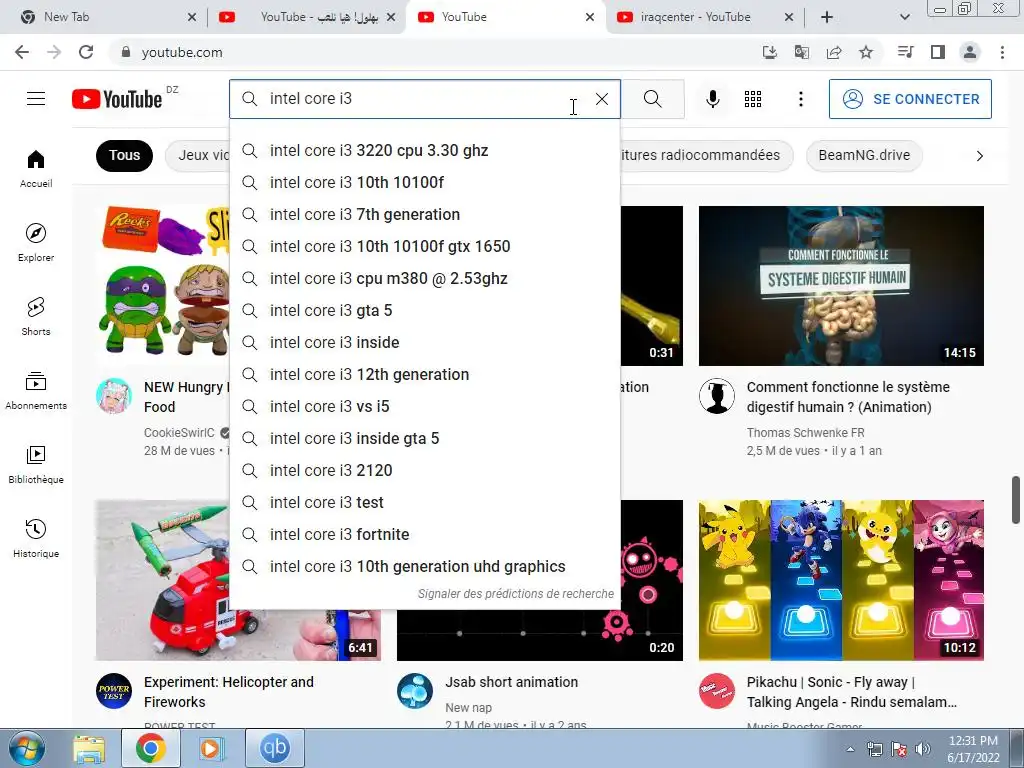Open Explorer in the sidebar

pyautogui.click(x=36, y=243)
